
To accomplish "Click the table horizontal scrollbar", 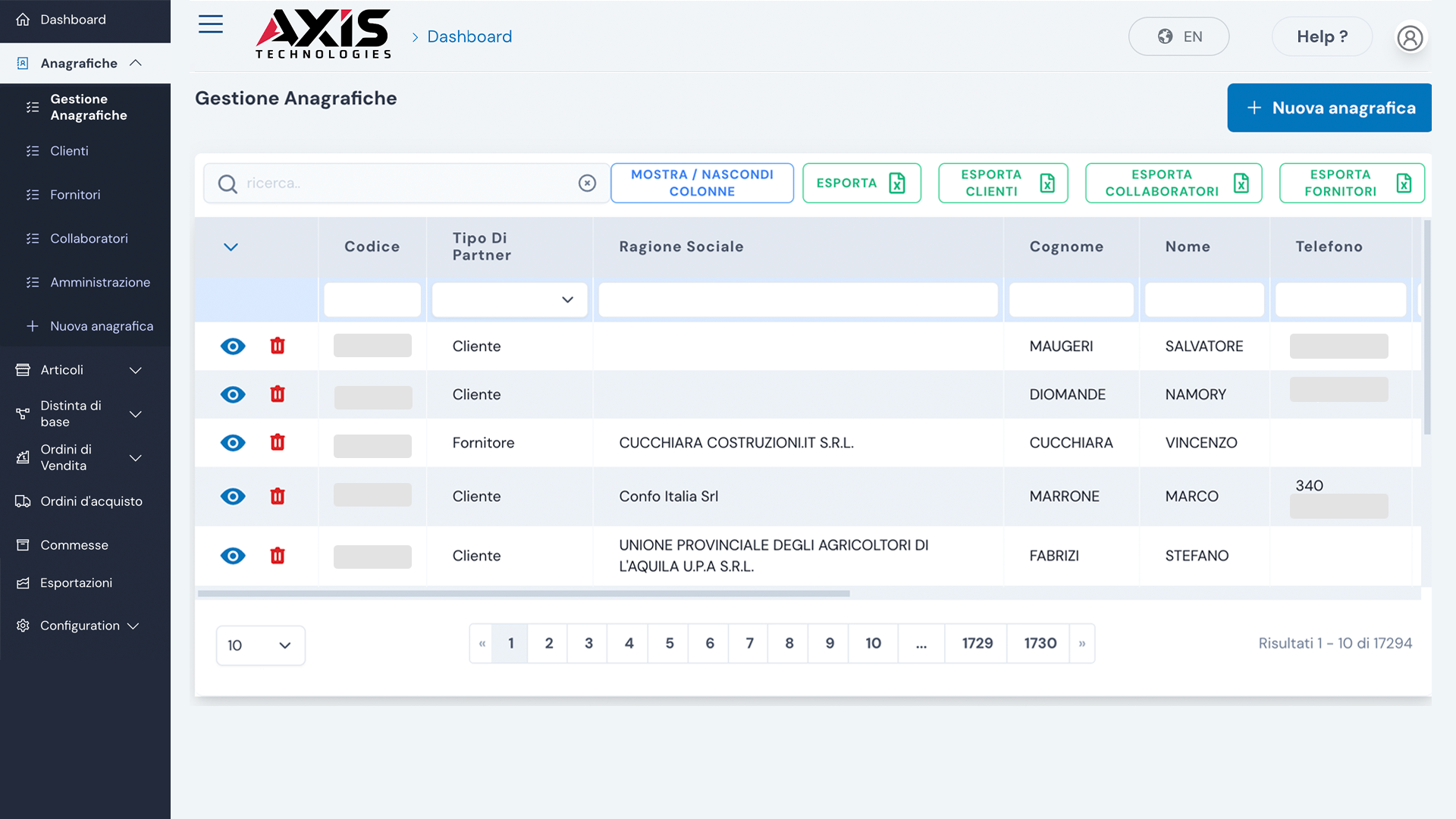I will [x=523, y=594].
